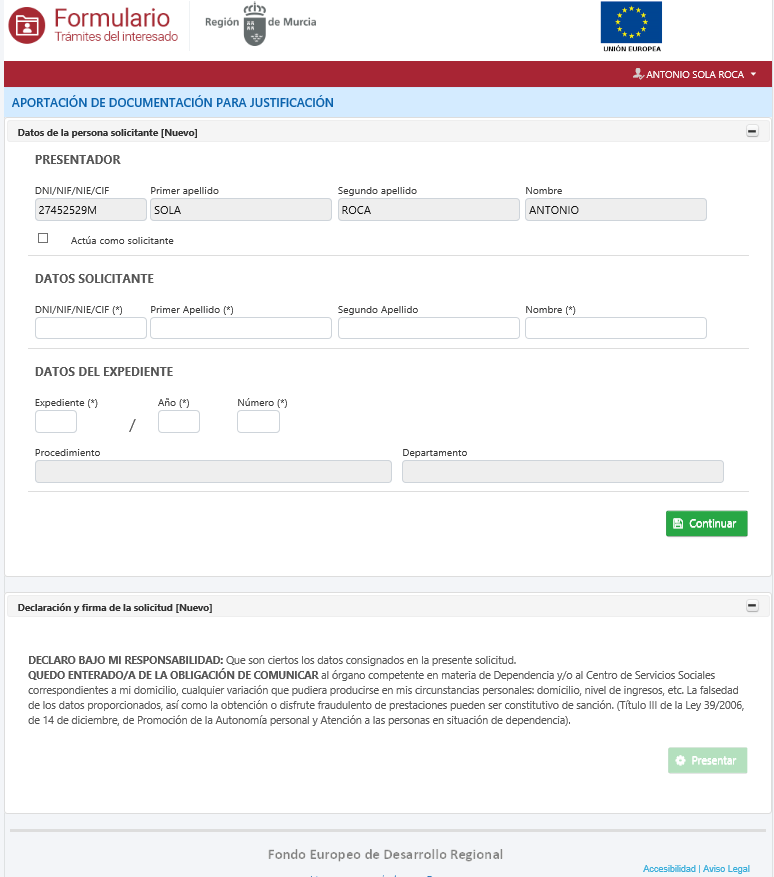Click the Año (*) input box
The height and width of the screenshot is (877, 774).
179,422
